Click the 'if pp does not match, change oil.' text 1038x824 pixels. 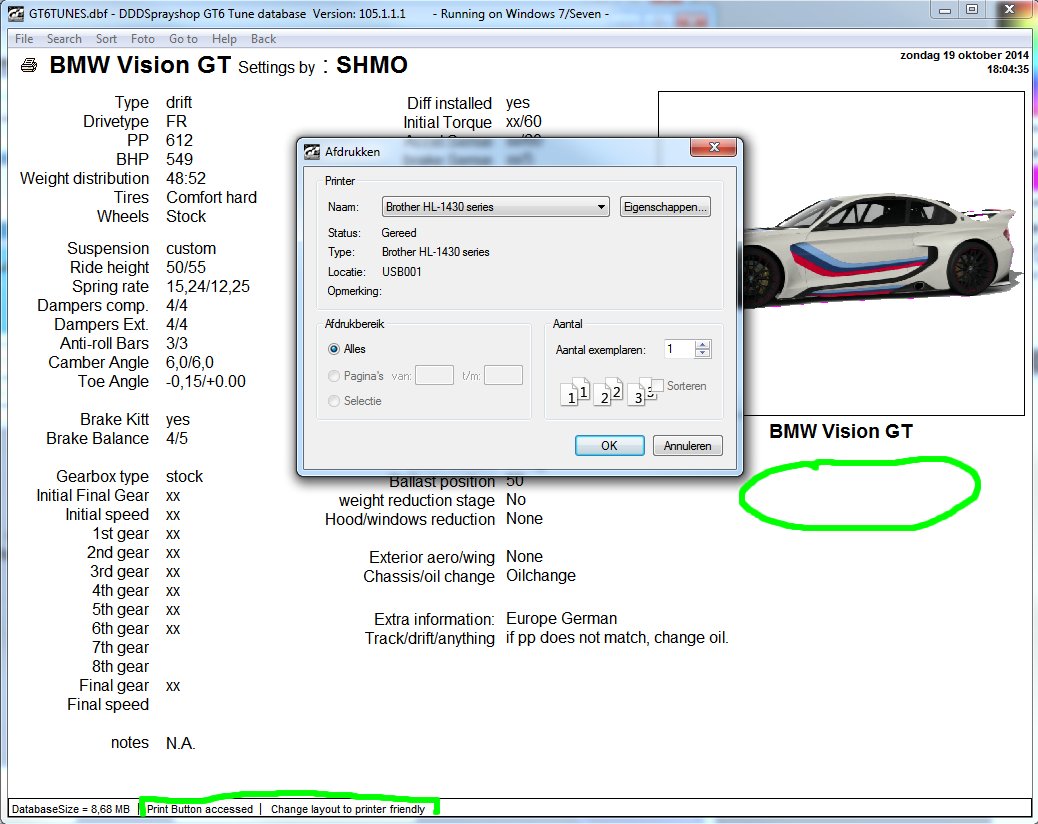617,637
